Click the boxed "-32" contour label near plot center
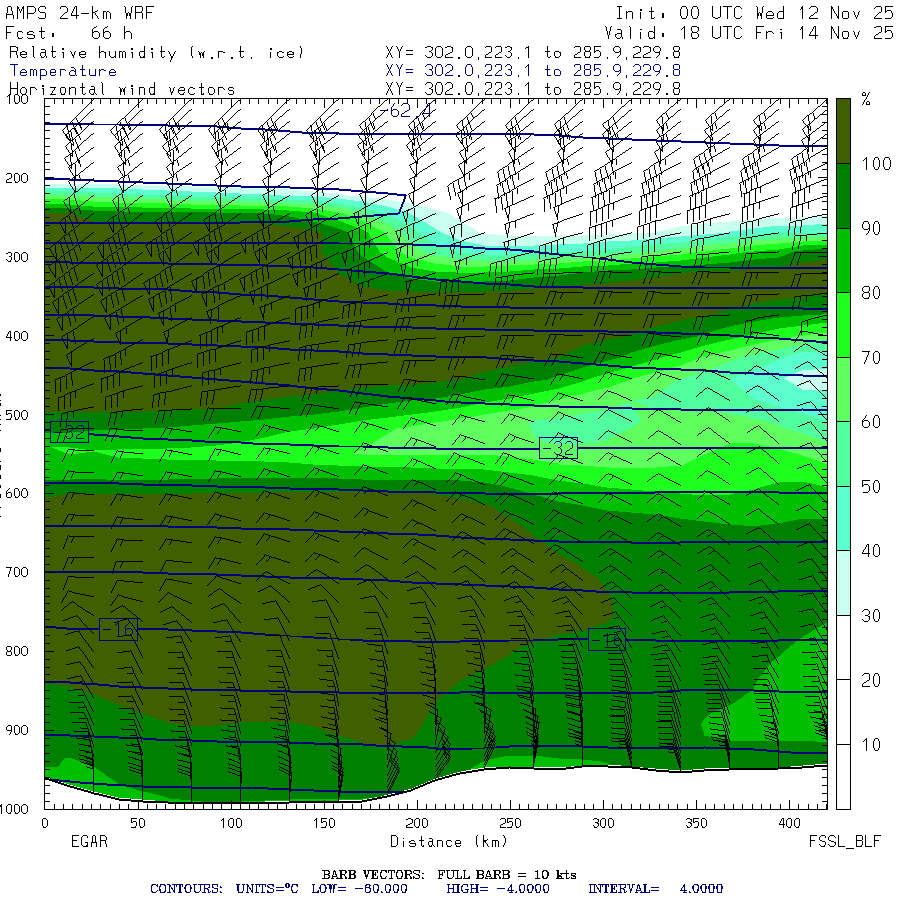The image size is (900, 900). (x=558, y=448)
